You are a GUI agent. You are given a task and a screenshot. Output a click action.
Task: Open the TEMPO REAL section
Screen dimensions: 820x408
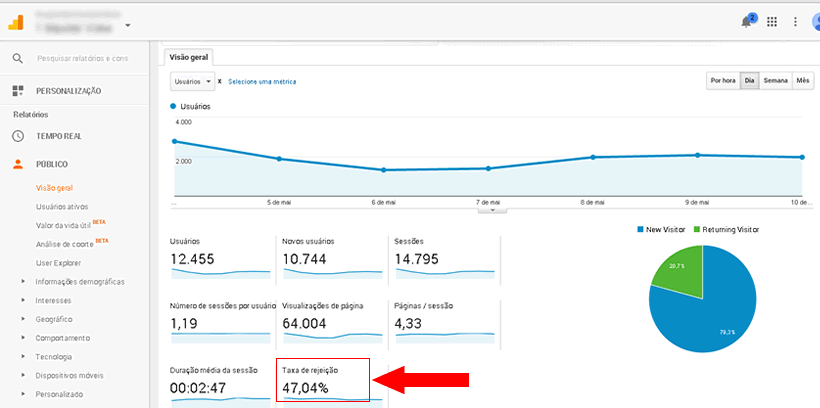59,136
